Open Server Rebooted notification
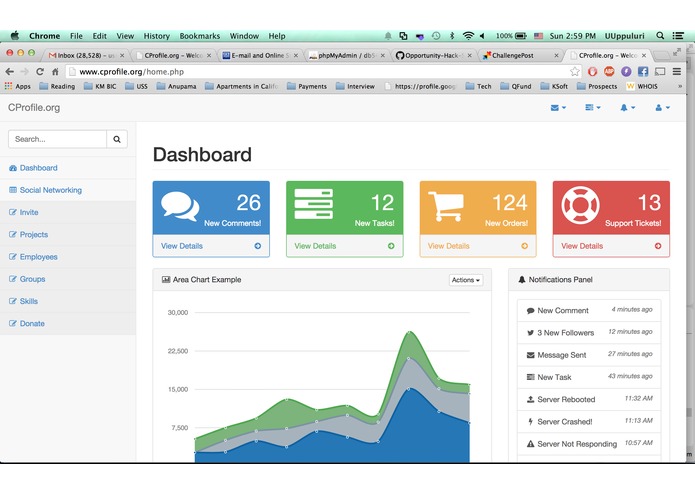Viewport: 695px width, 494px height. 589,399
